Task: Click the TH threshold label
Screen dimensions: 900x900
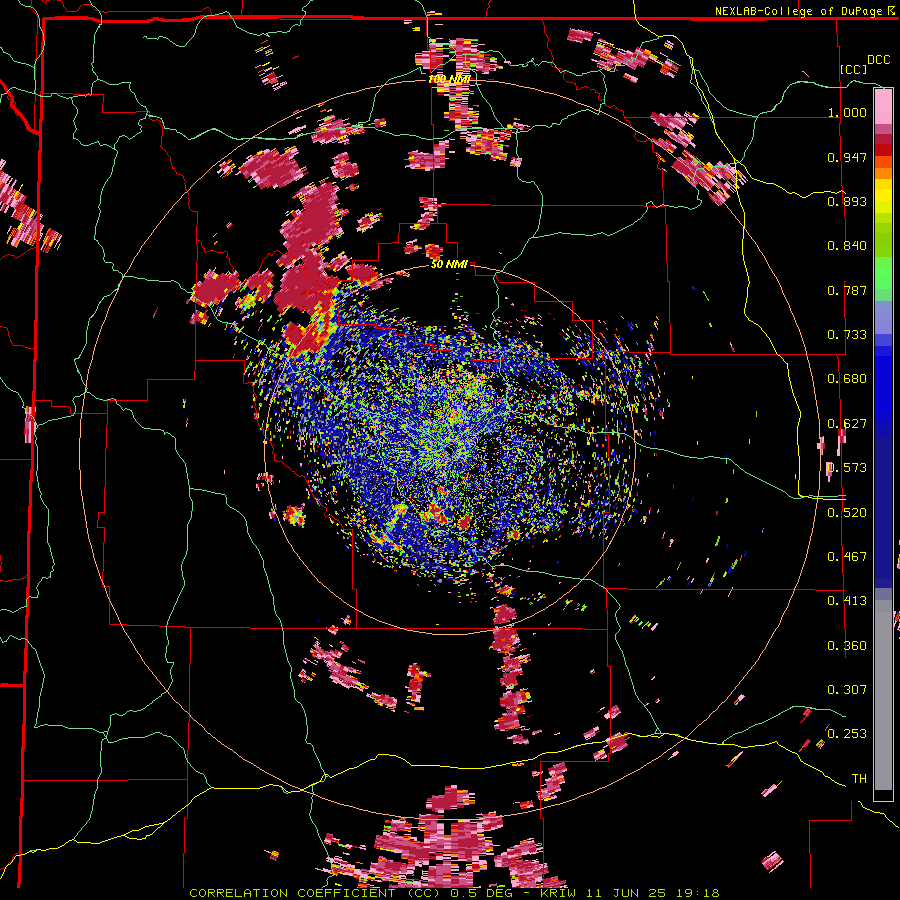Action: click(x=859, y=779)
